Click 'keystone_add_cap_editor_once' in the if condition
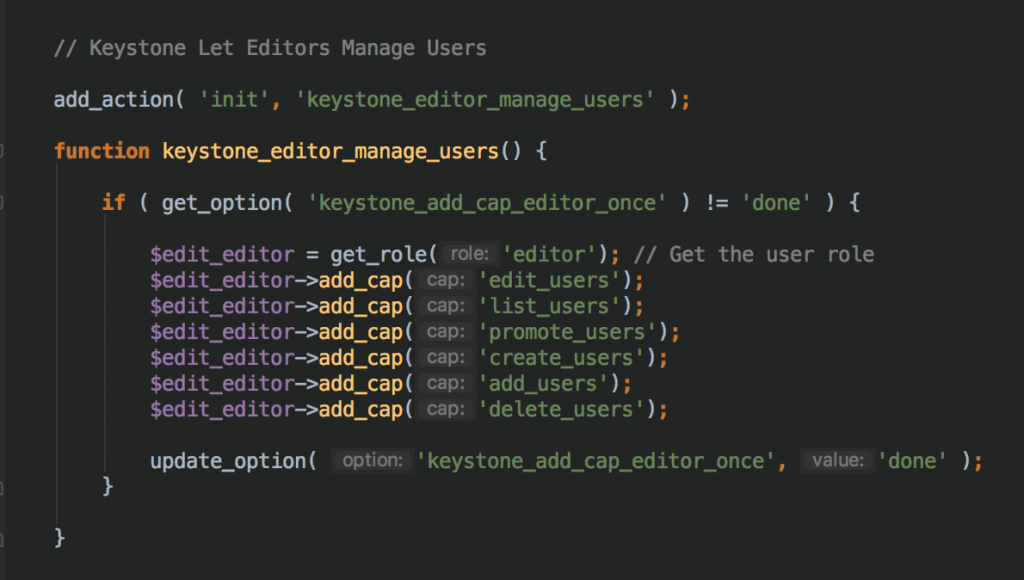 [x=487, y=203]
